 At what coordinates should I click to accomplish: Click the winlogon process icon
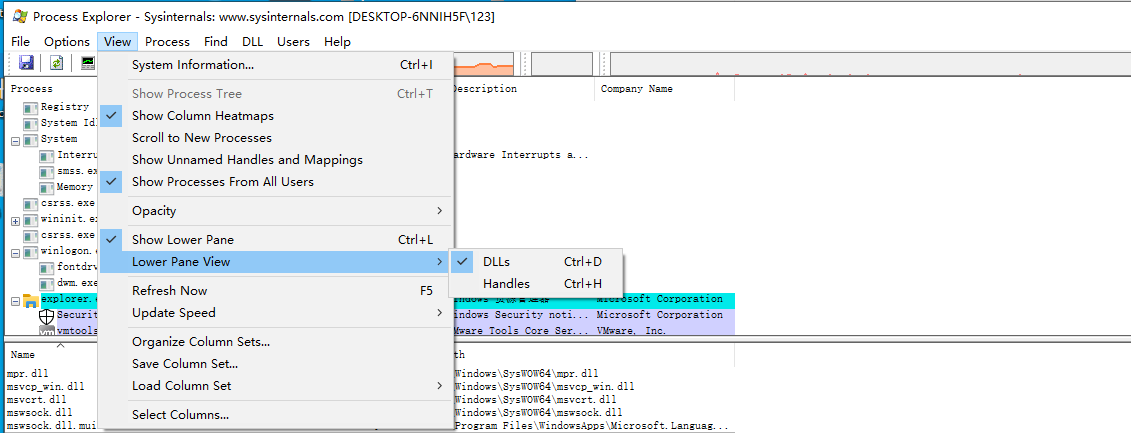point(30,252)
